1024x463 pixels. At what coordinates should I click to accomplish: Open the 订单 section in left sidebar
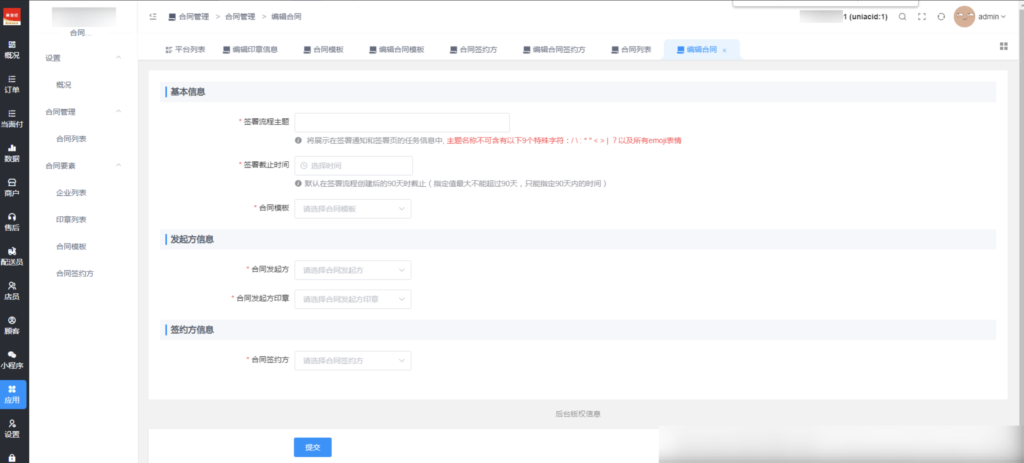[x=12, y=84]
